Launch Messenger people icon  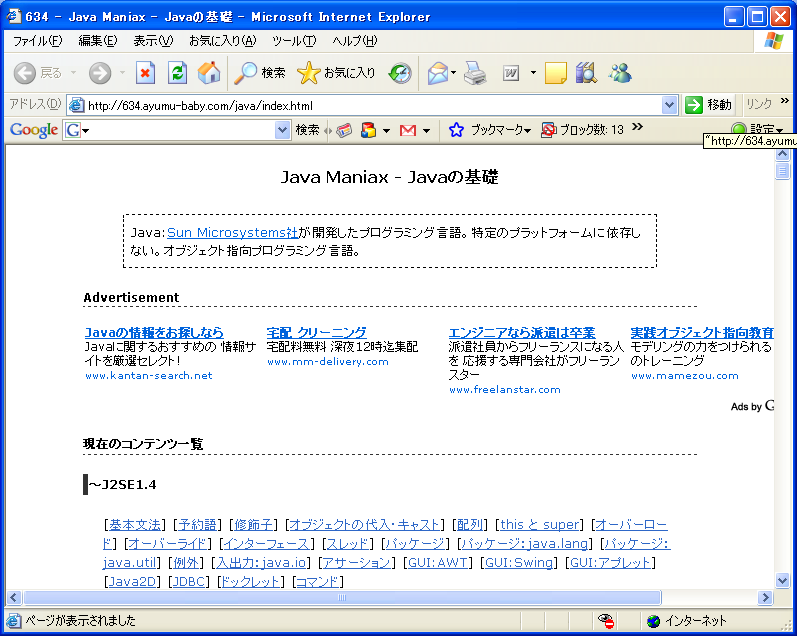click(x=620, y=73)
